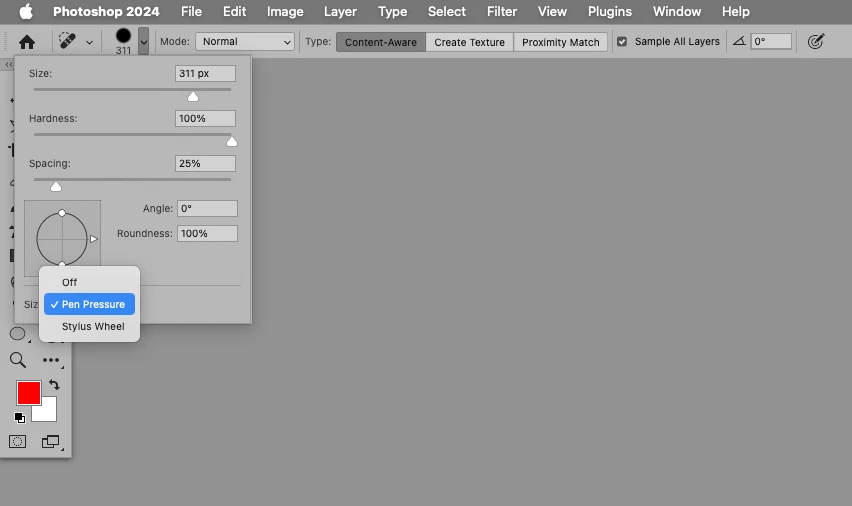
Task: Open the Type menu
Action: pos(392,11)
